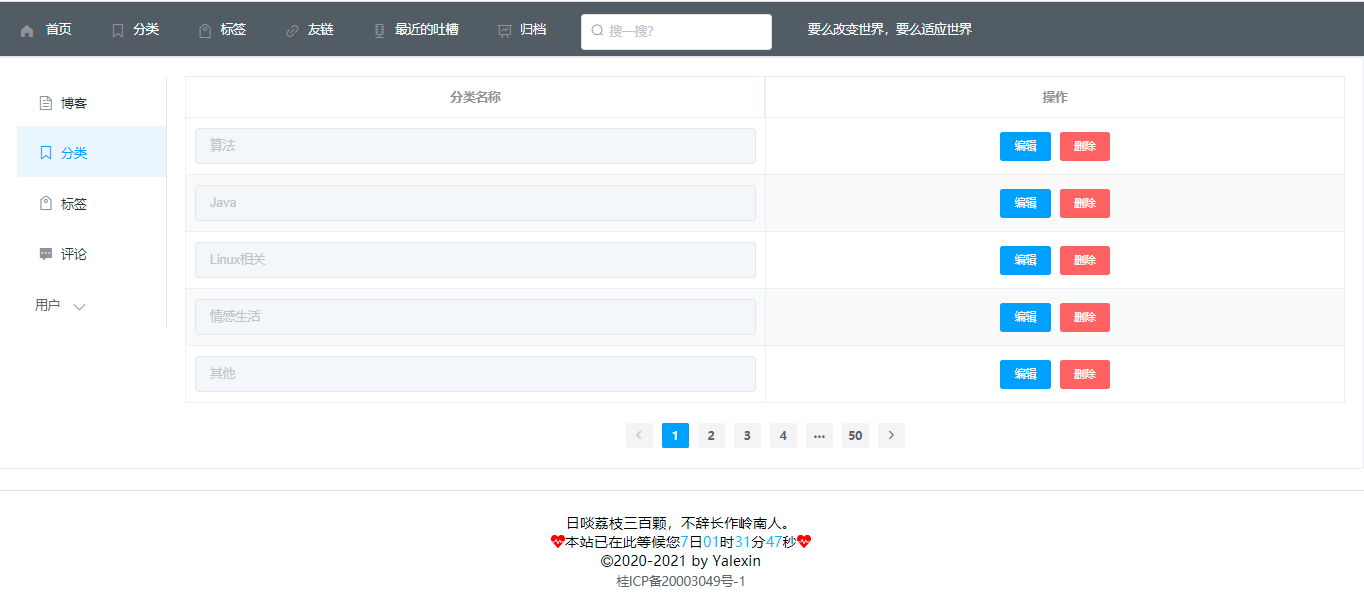Click the bookmark icon next to 分类 in top bar
Viewport: 1364px width, 608px height.
click(117, 29)
